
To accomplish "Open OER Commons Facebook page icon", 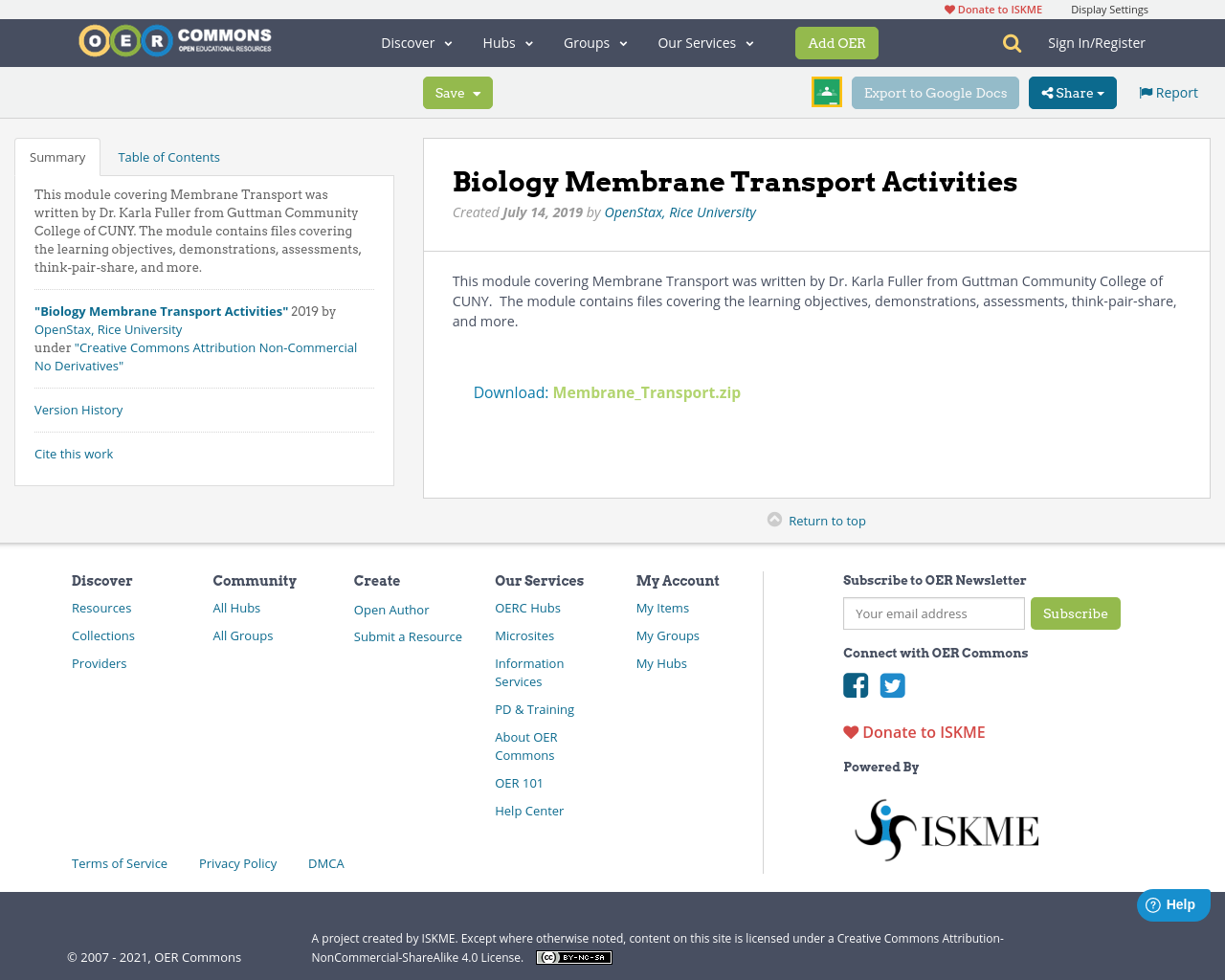I will pyautogui.click(x=855, y=685).
